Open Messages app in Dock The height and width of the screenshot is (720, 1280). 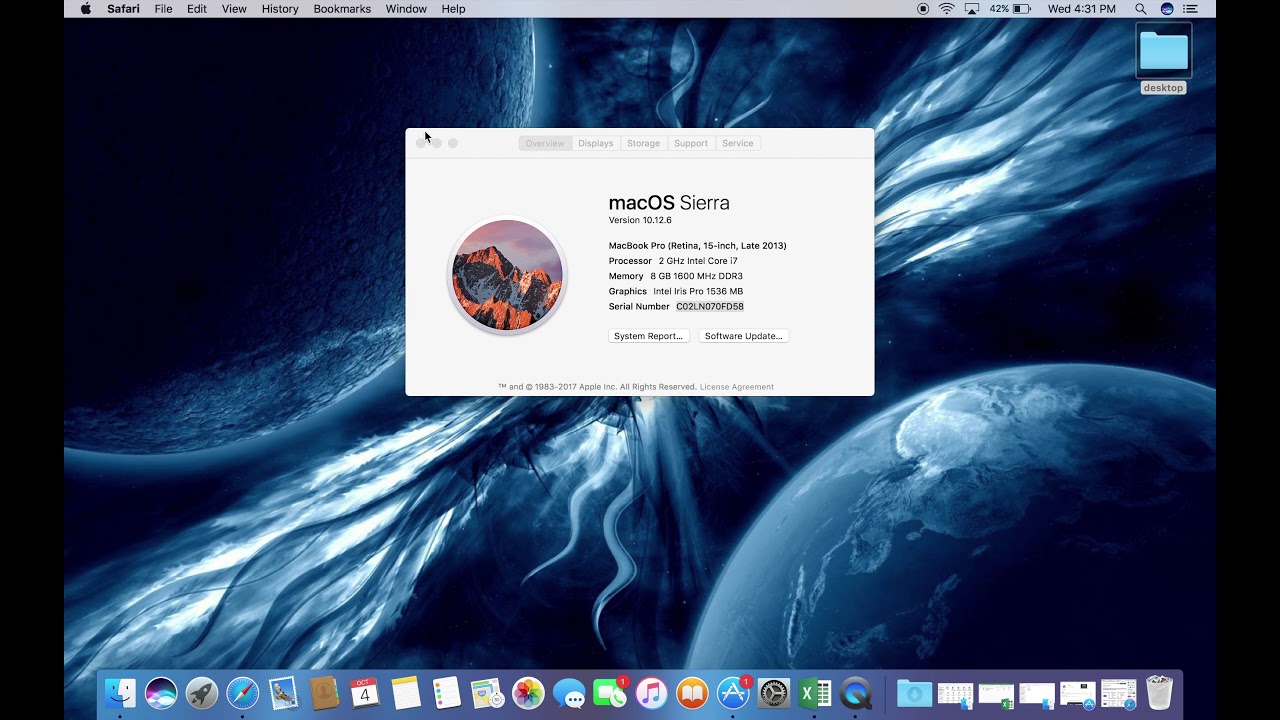coord(569,693)
